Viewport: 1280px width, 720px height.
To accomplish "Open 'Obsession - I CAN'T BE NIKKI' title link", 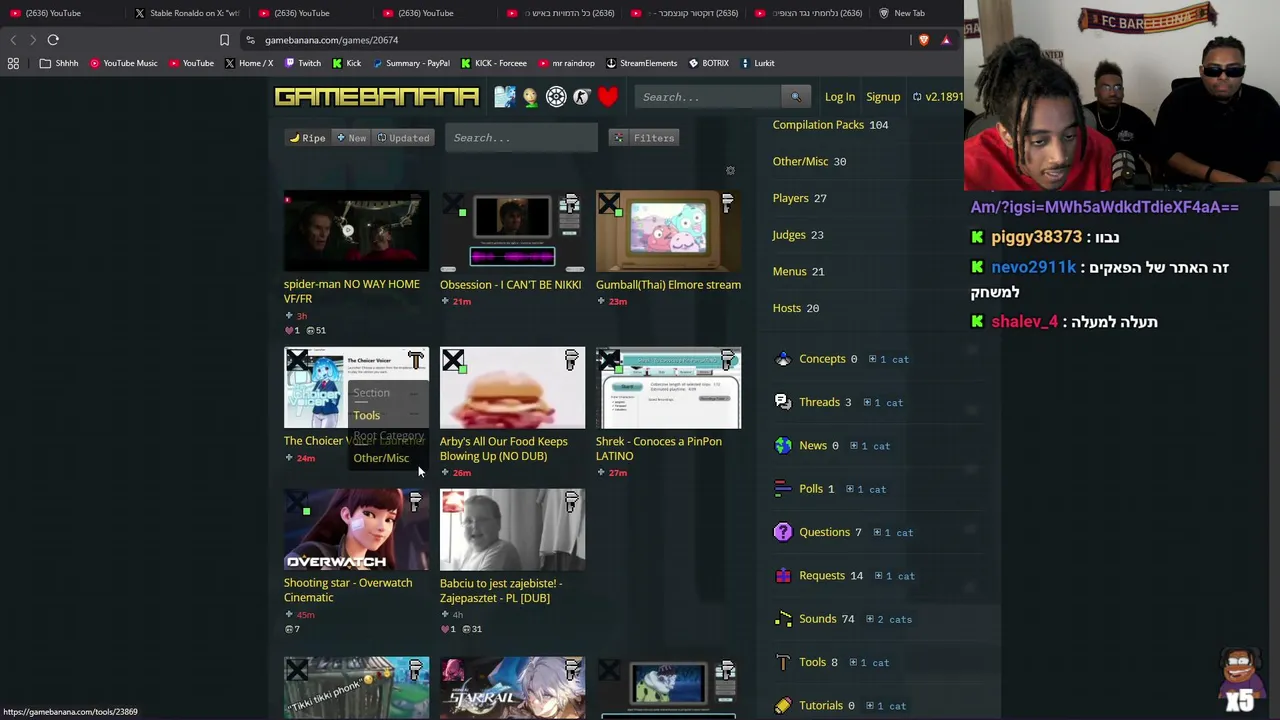I will (x=510, y=285).
